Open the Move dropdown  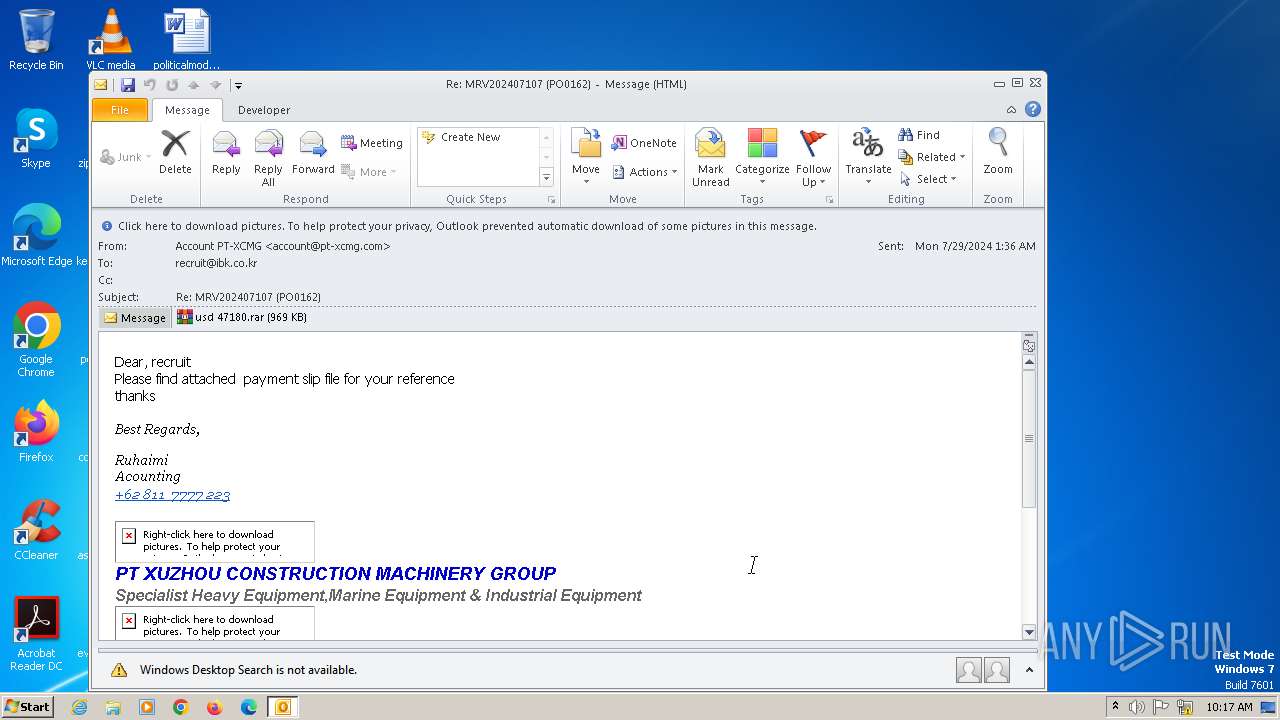point(586,157)
